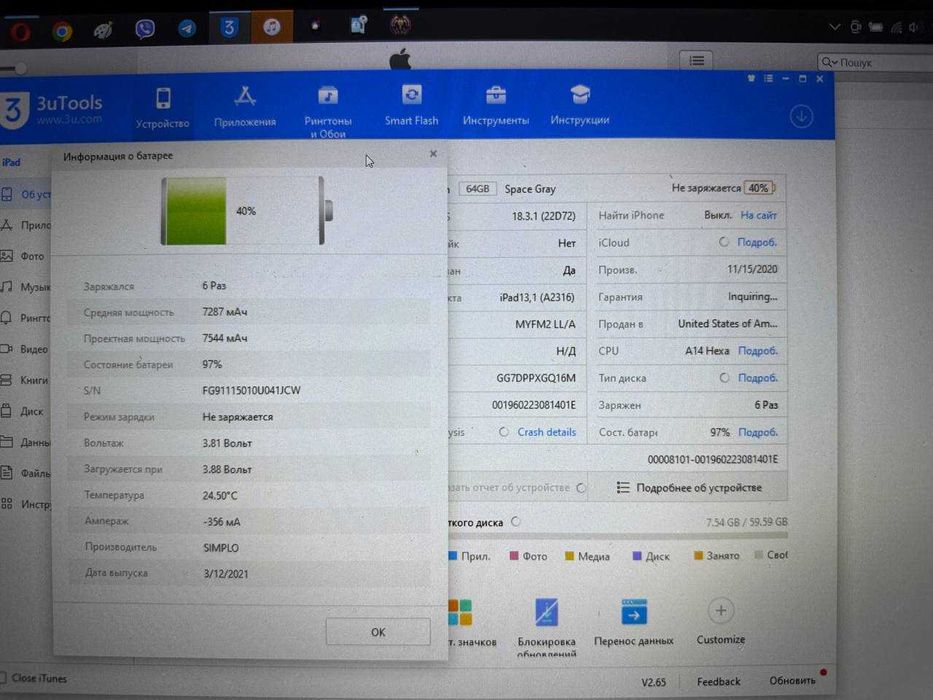Open the Инструменты tab

496,106
